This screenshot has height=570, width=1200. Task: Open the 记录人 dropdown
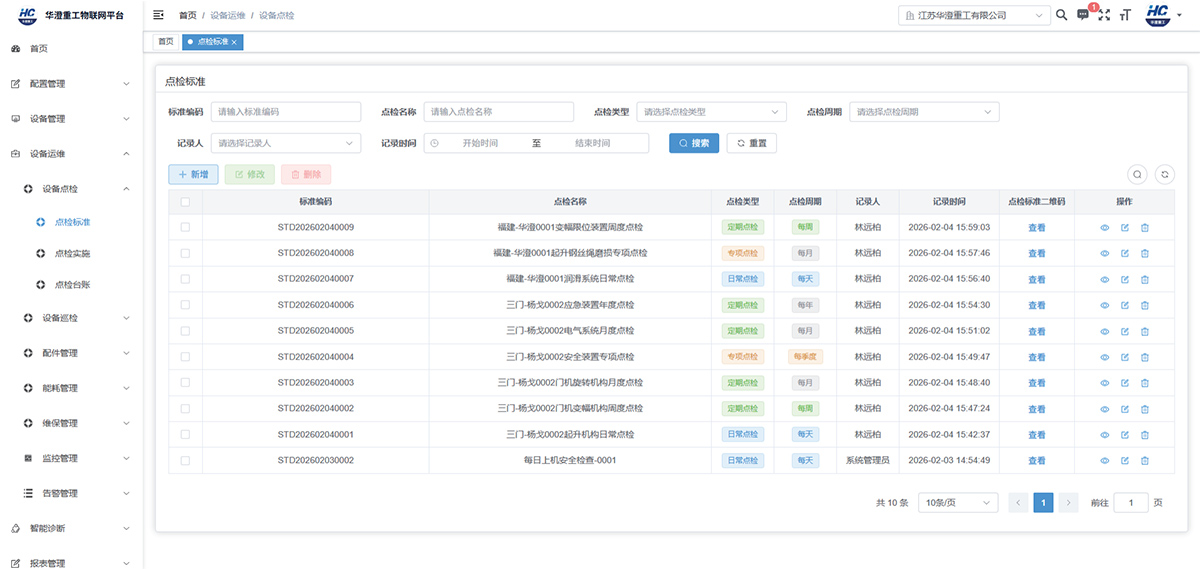point(286,143)
